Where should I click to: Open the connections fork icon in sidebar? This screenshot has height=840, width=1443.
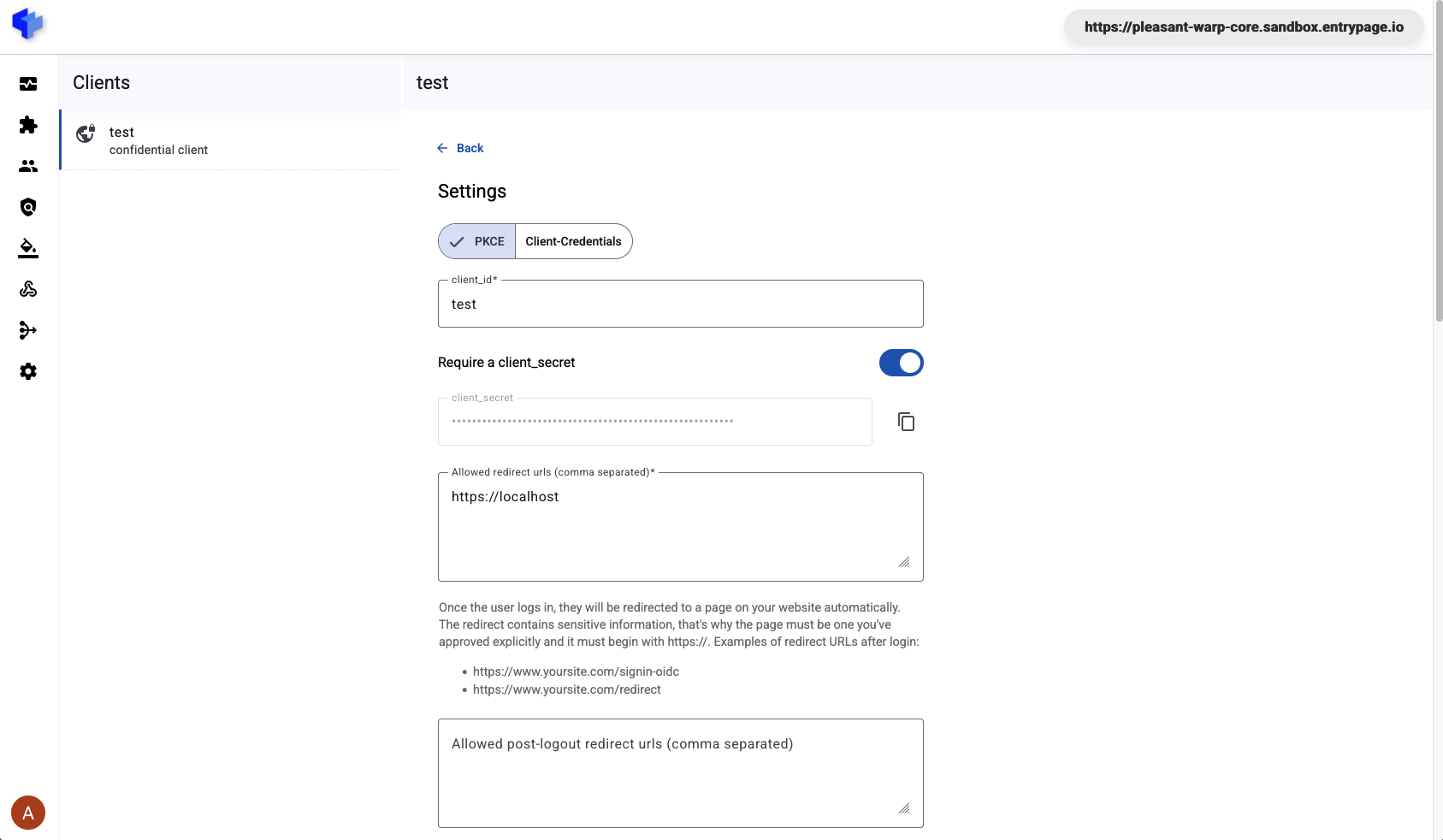tap(28, 330)
